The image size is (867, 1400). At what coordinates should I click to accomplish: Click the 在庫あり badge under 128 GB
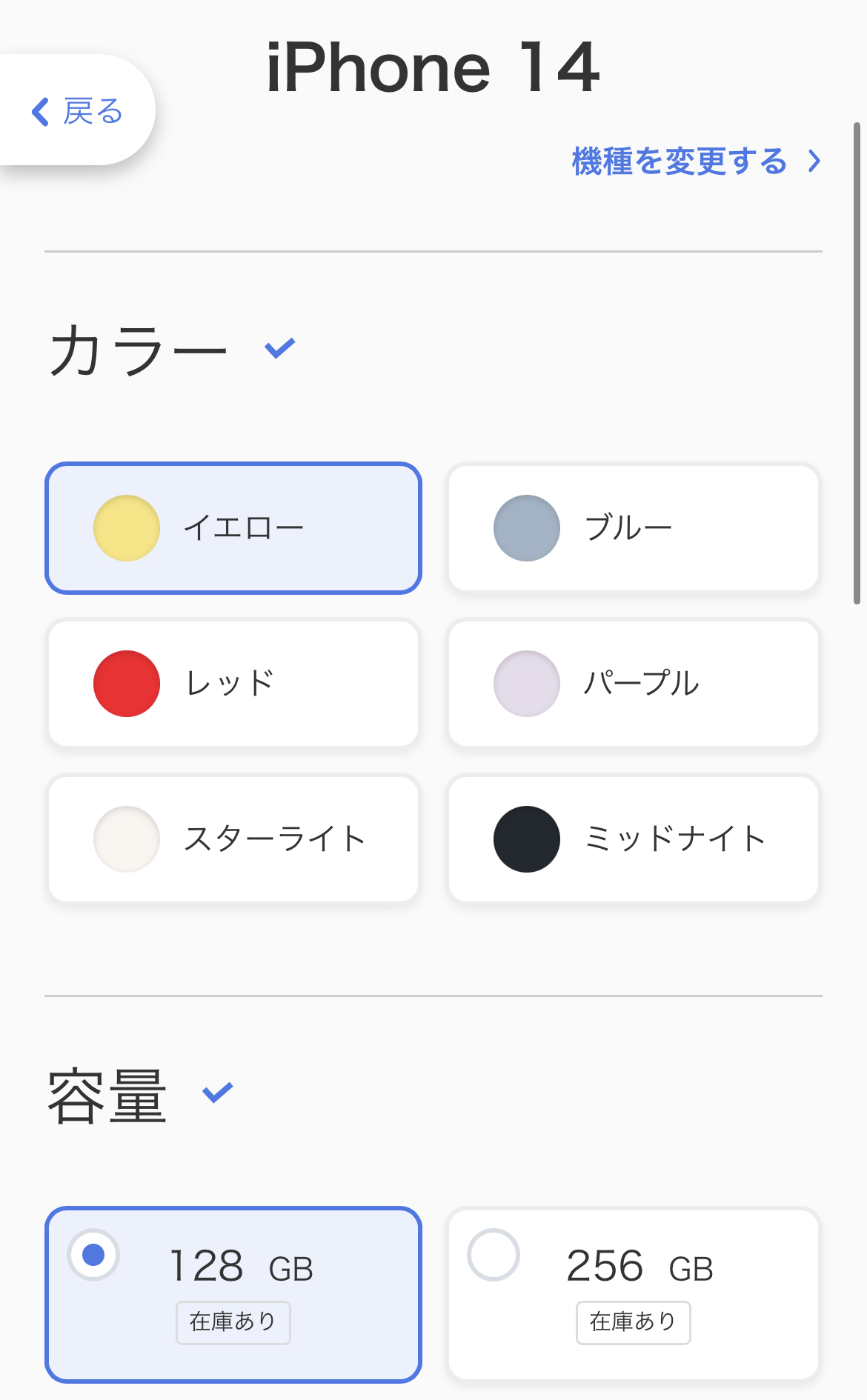233,1322
